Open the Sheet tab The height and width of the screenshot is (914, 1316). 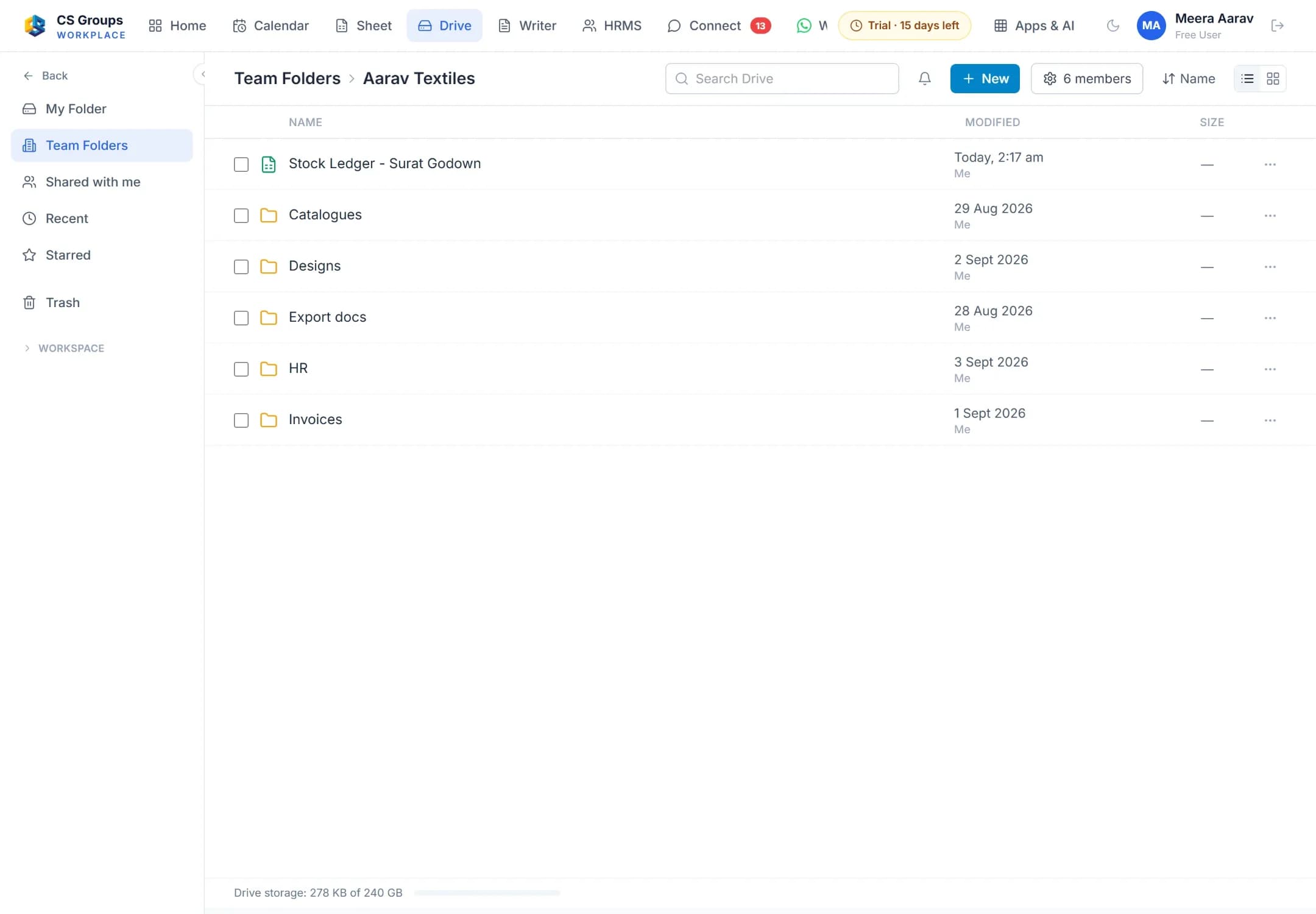click(364, 26)
